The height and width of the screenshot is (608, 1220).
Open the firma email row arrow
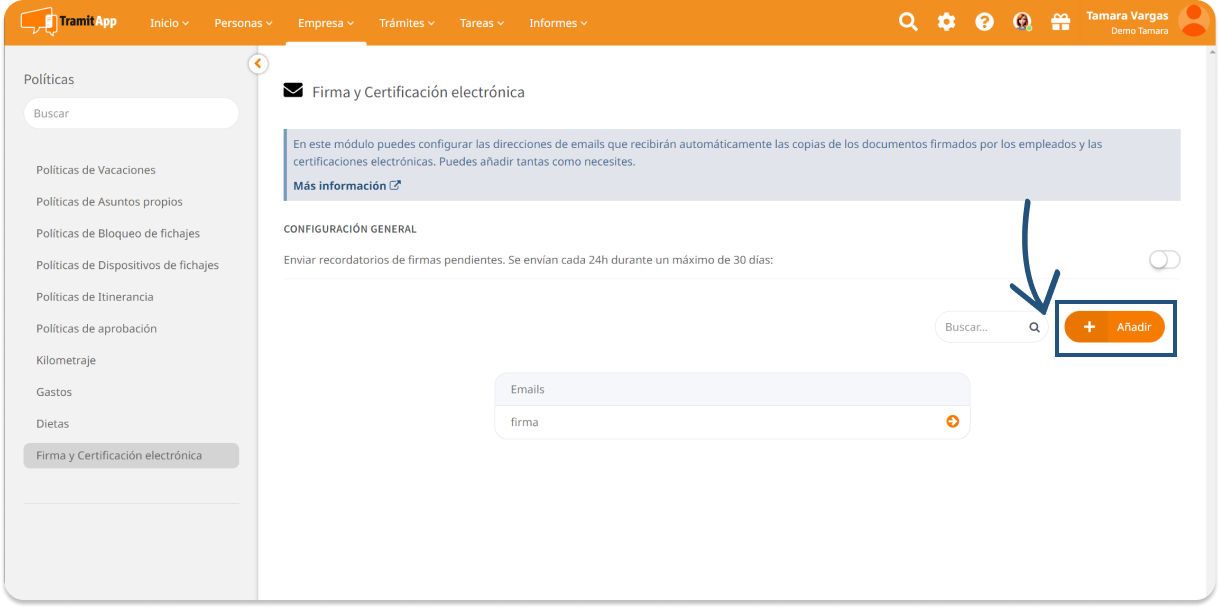point(952,422)
